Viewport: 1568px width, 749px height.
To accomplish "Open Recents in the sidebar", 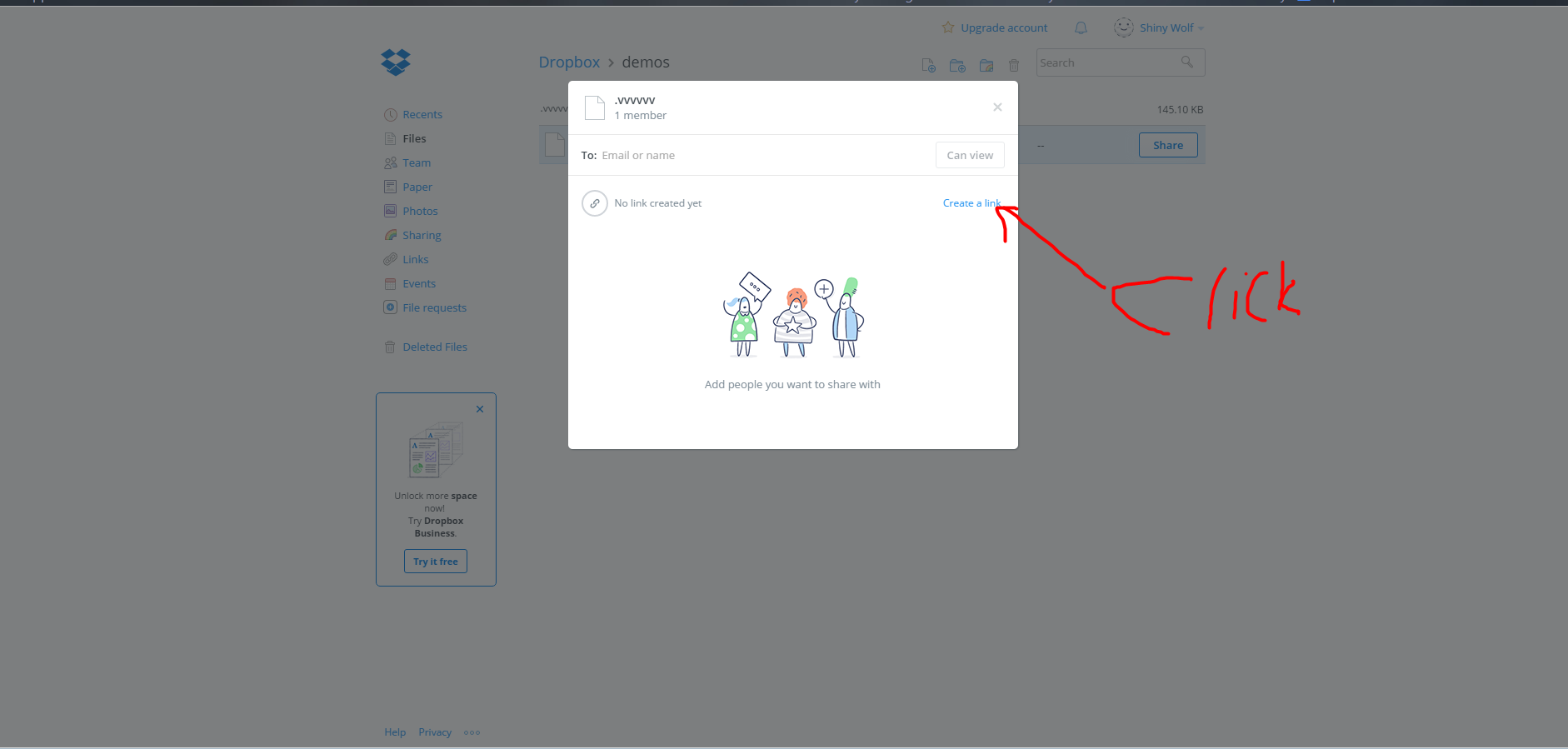I will [x=422, y=115].
